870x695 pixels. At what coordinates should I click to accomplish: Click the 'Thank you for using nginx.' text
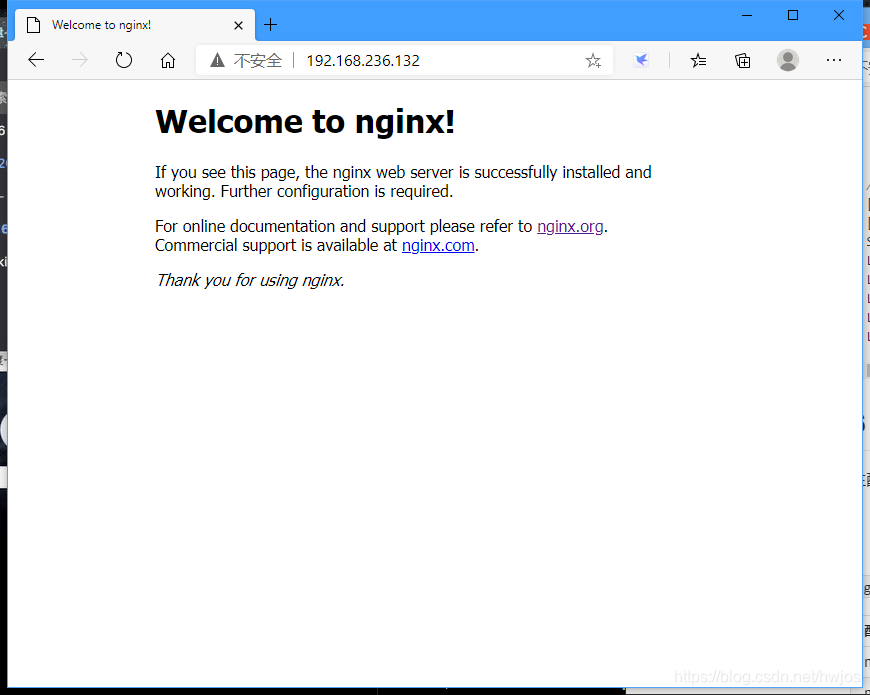[x=250, y=280]
